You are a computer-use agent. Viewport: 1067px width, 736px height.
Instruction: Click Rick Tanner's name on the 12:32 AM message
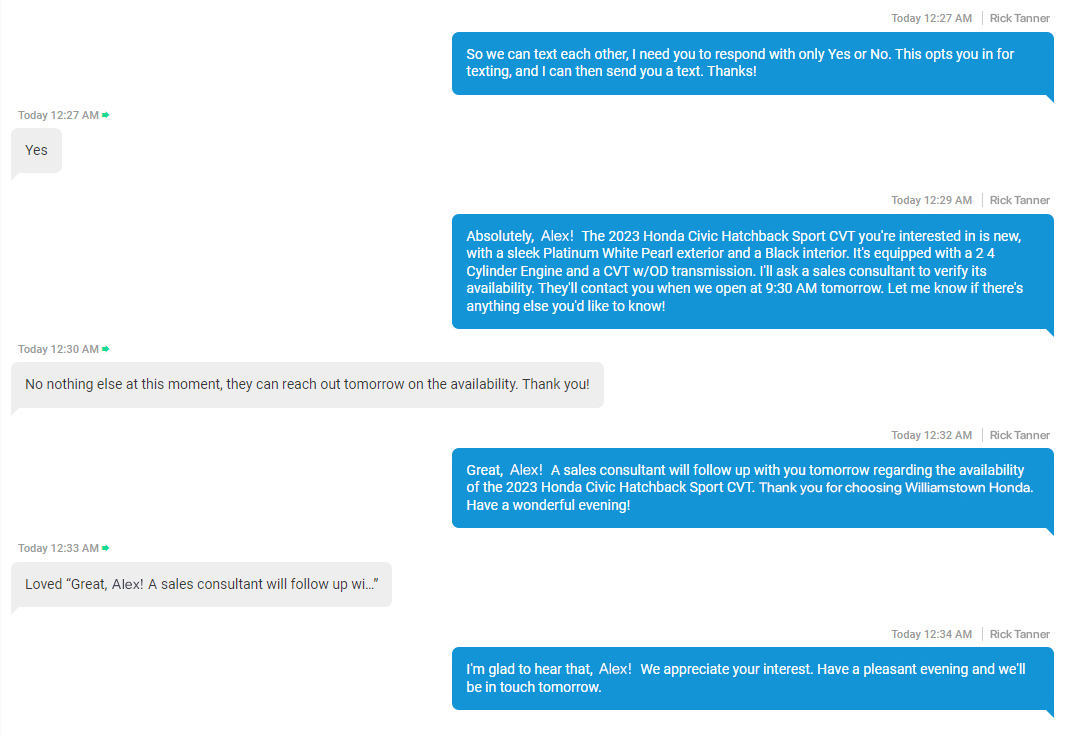pos(1019,435)
